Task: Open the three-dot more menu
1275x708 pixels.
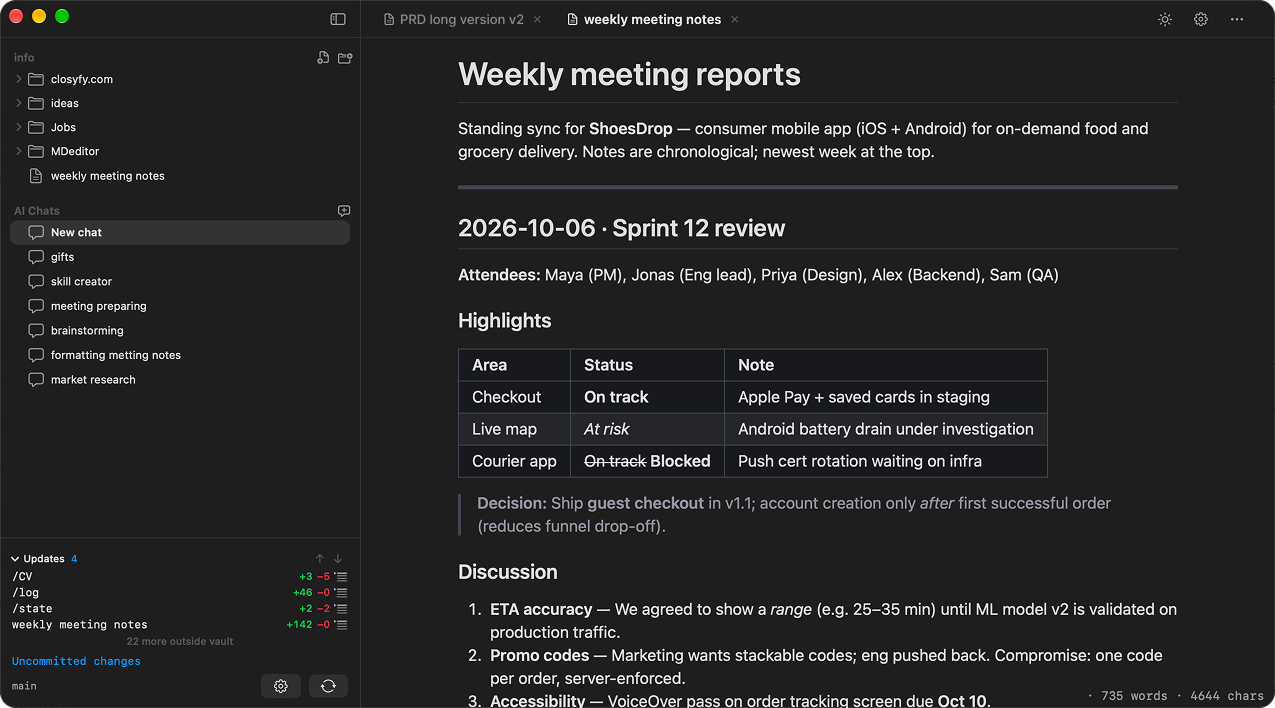Action: pos(1237,19)
